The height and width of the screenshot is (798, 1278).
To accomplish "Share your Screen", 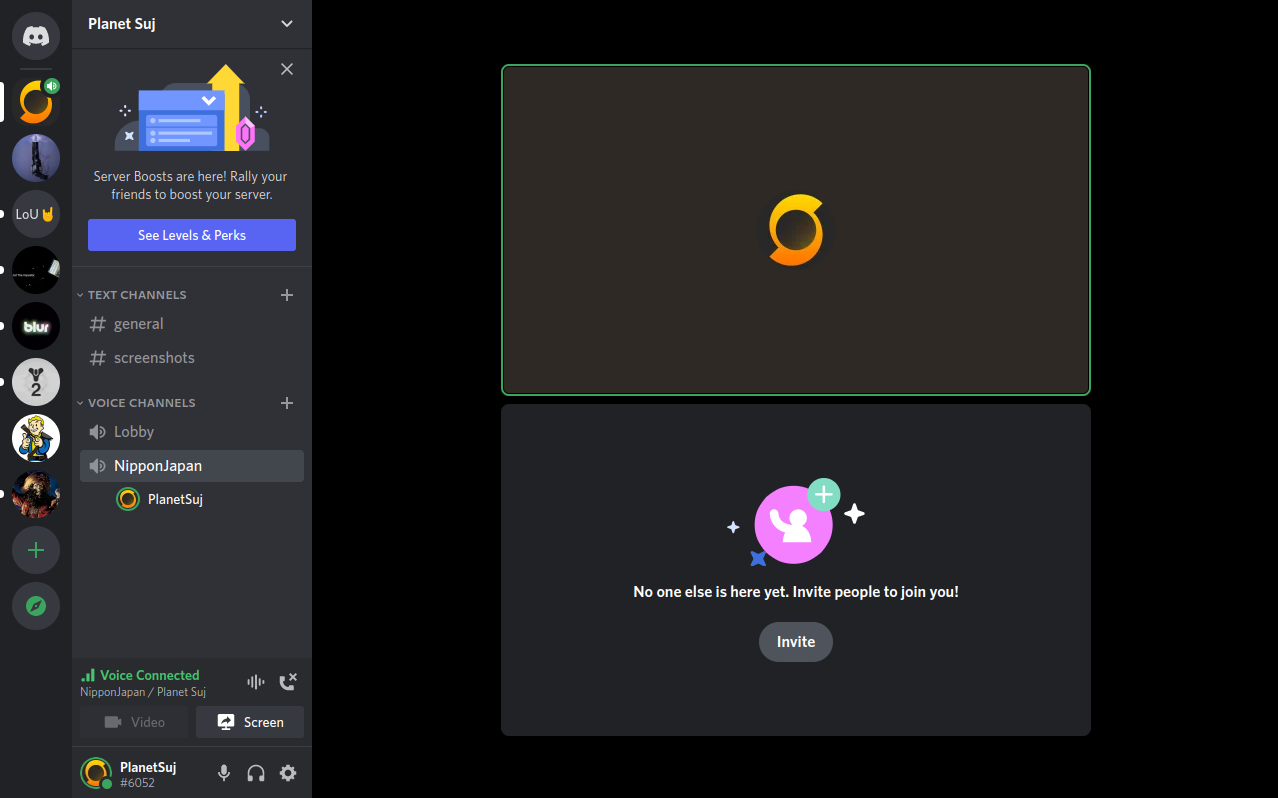I will tap(250, 722).
